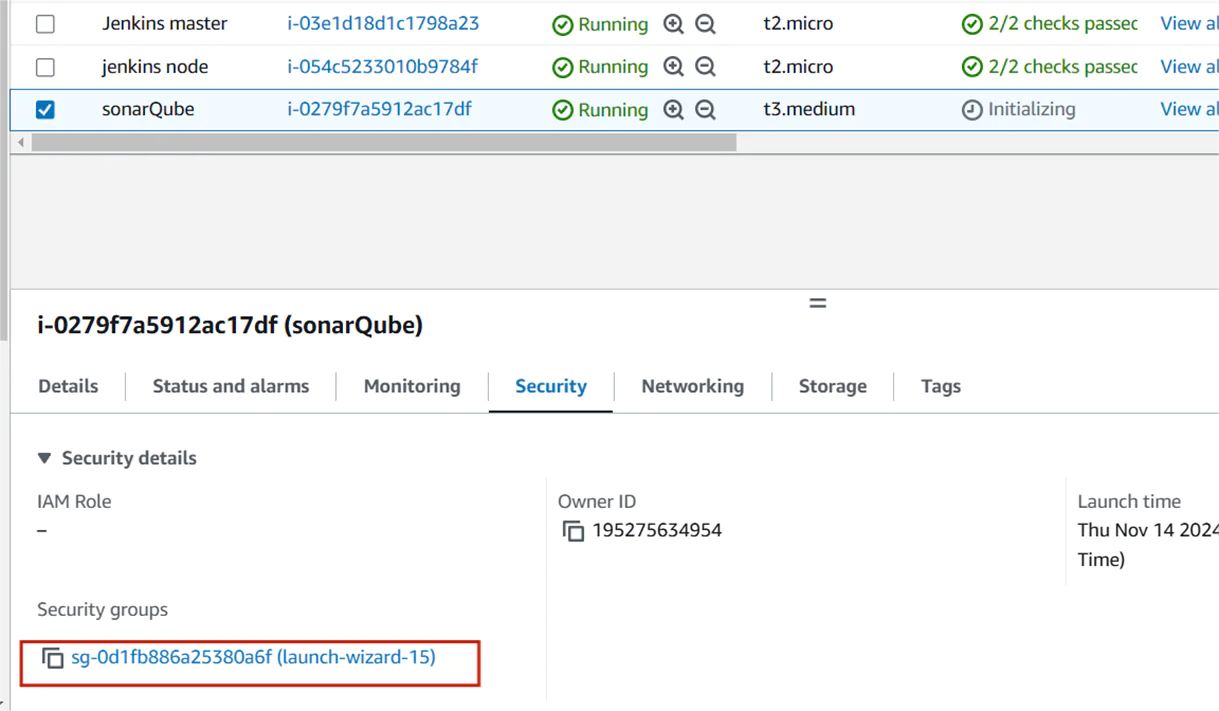Image resolution: width=1219 pixels, height=711 pixels.
Task: Click the Initializing clock icon for sonarQube
Action: pyautogui.click(x=972, y=110)
